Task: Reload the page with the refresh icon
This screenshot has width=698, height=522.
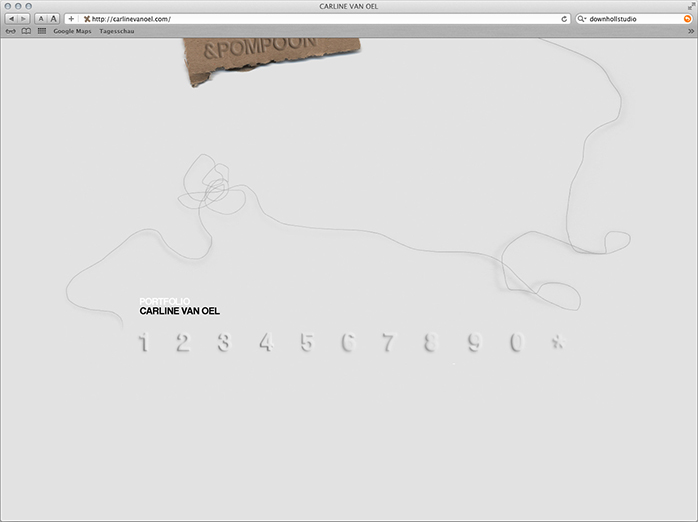Action: [x=565, y=19]
